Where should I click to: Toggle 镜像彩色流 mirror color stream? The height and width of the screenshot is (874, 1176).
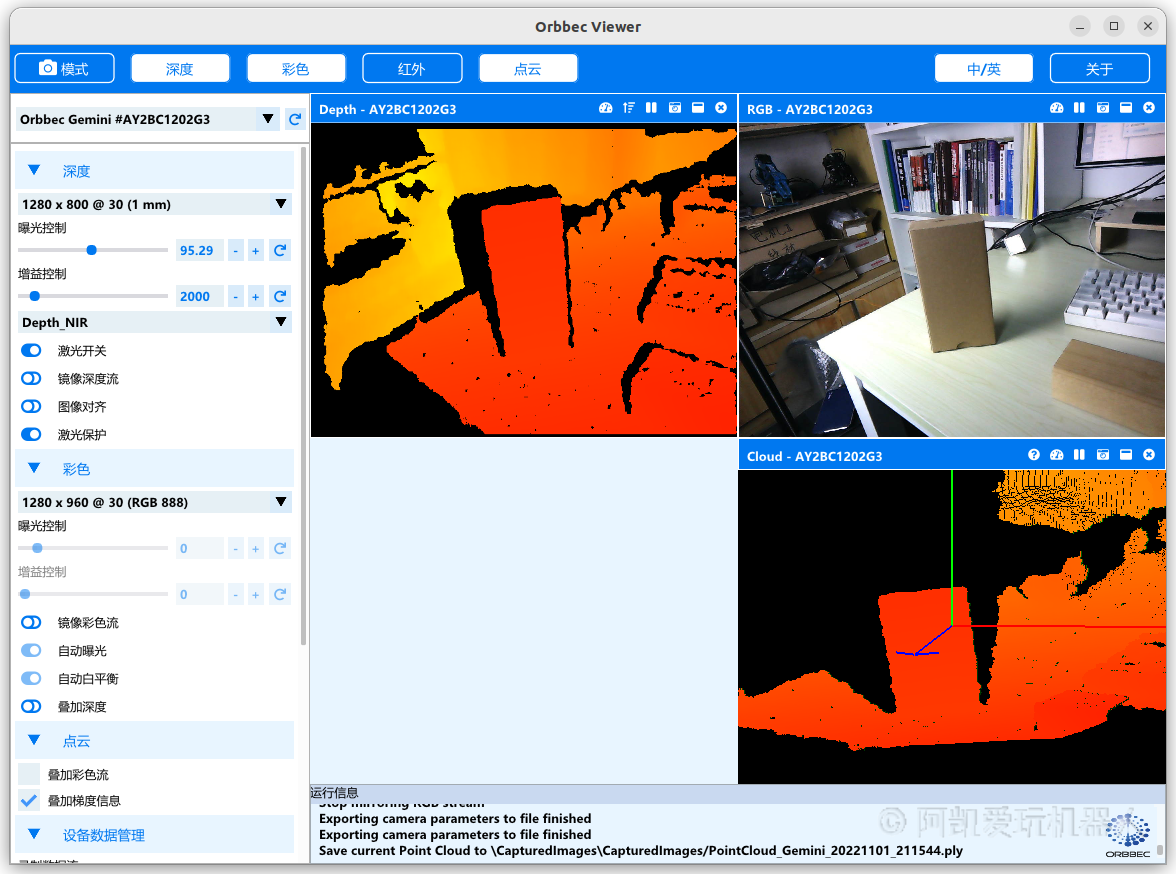click(32, 622)
